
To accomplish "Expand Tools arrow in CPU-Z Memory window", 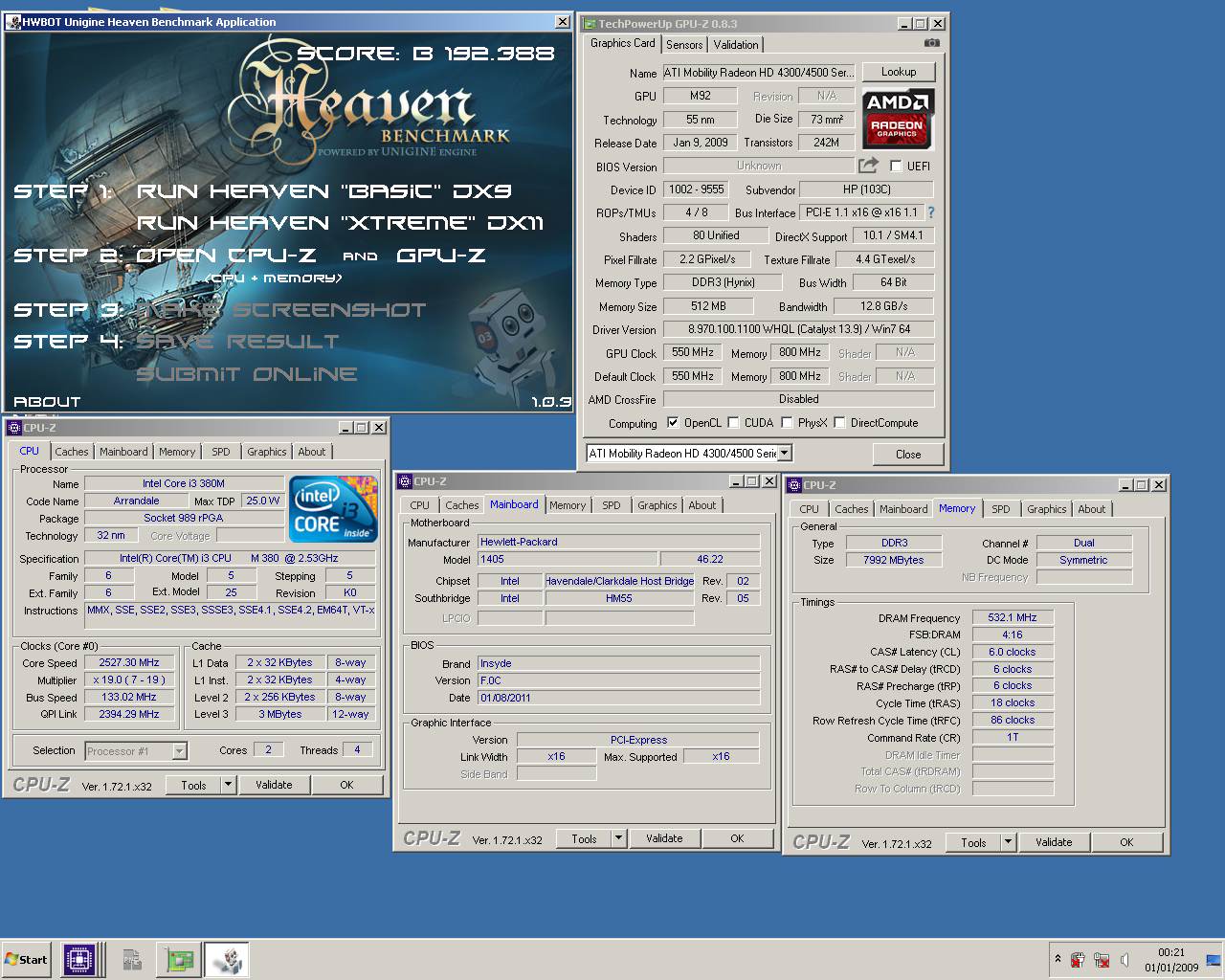I will click(x=1008, y=842).
